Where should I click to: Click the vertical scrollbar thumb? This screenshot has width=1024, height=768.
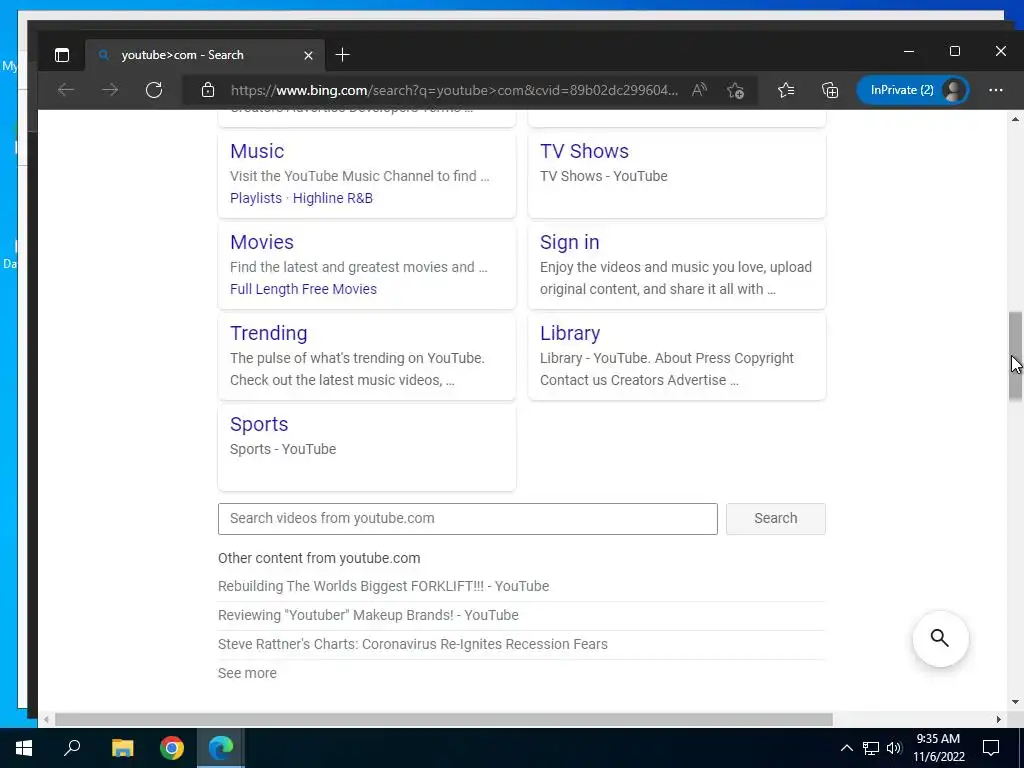click(1015, 357)
